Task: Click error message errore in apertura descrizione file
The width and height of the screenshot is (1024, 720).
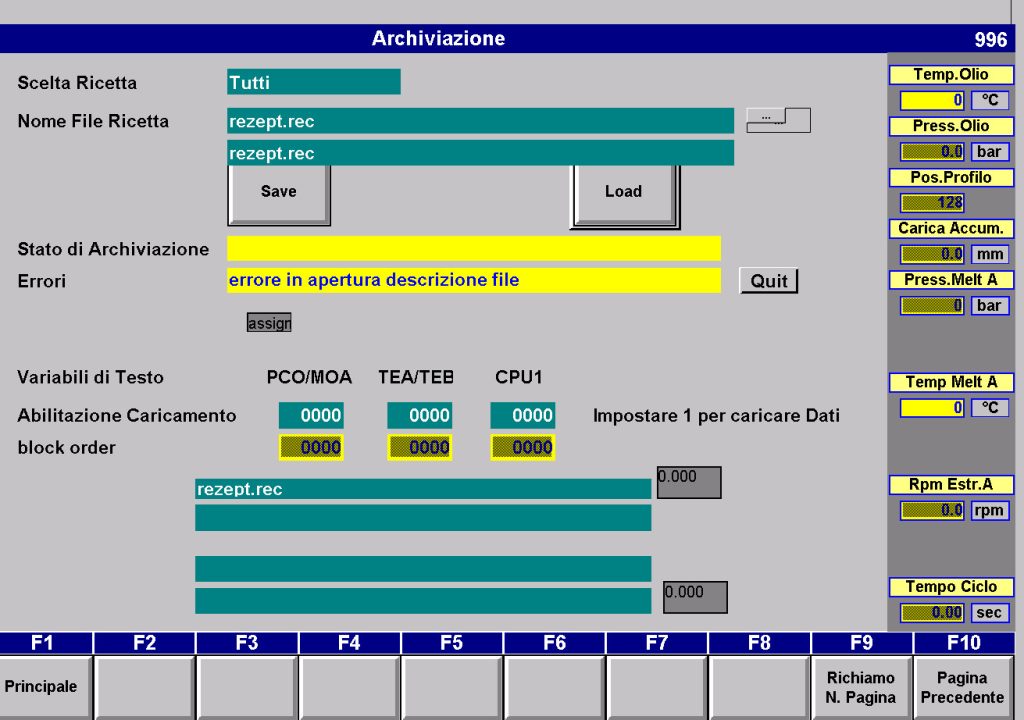Action: pyautogui.click(x=474, y=280)
